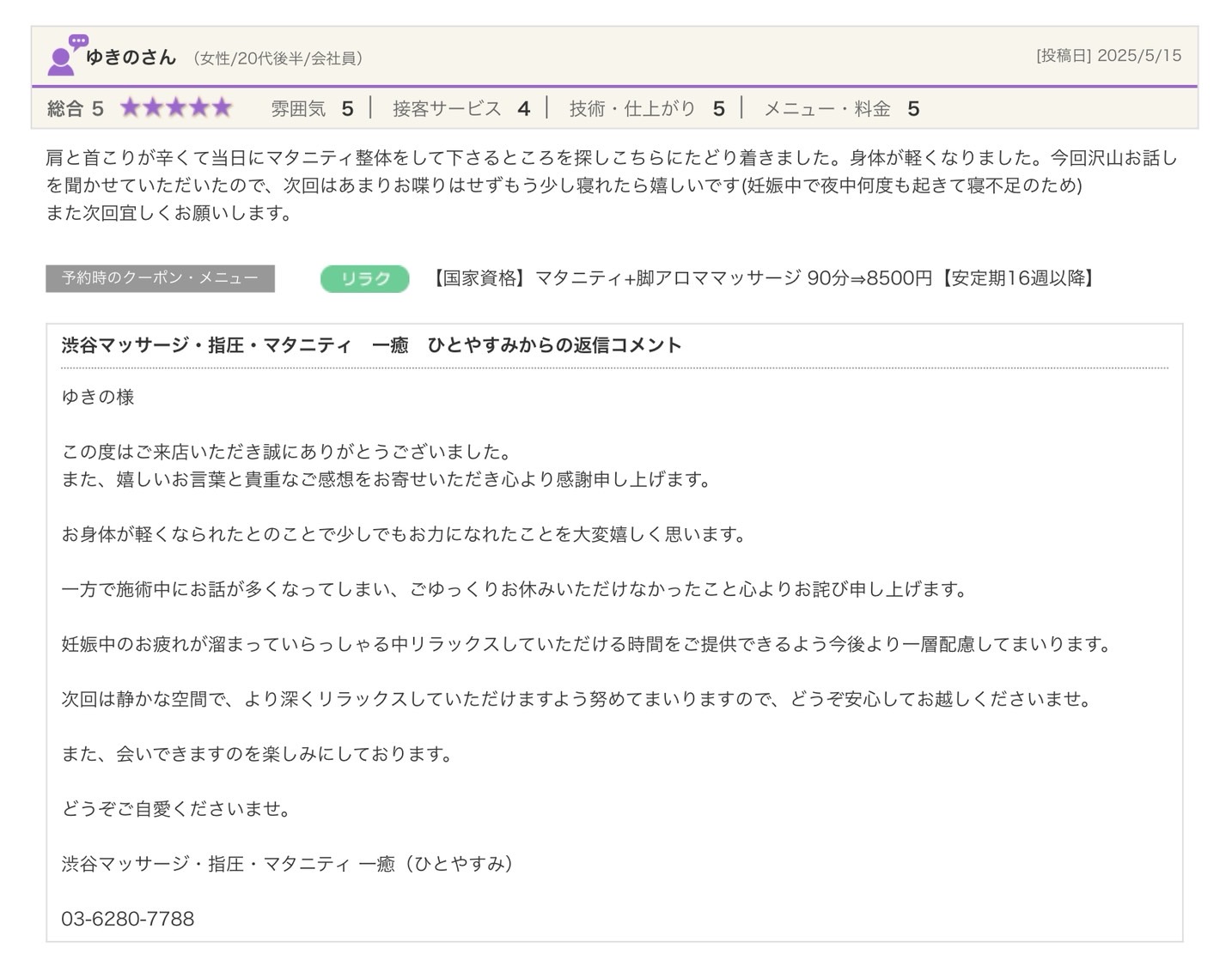
Task: Click the 予約時のクーポン・メニュー label
Action: [160, 278]
